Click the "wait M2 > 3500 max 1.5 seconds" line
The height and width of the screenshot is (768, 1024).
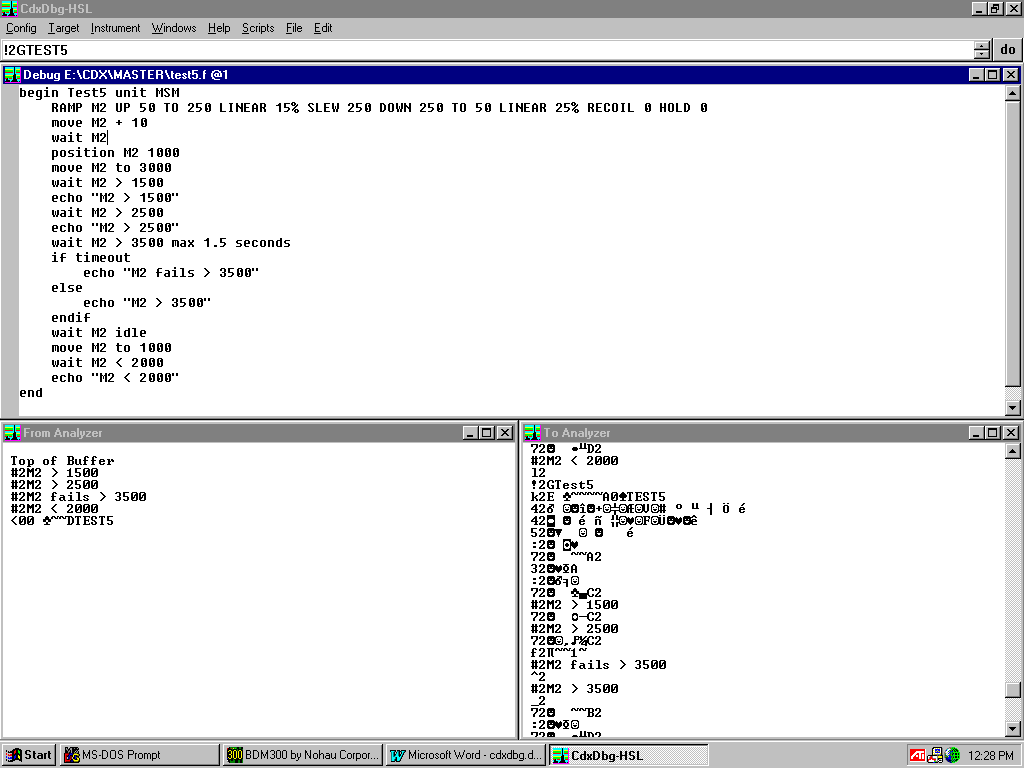click(171, 243)
